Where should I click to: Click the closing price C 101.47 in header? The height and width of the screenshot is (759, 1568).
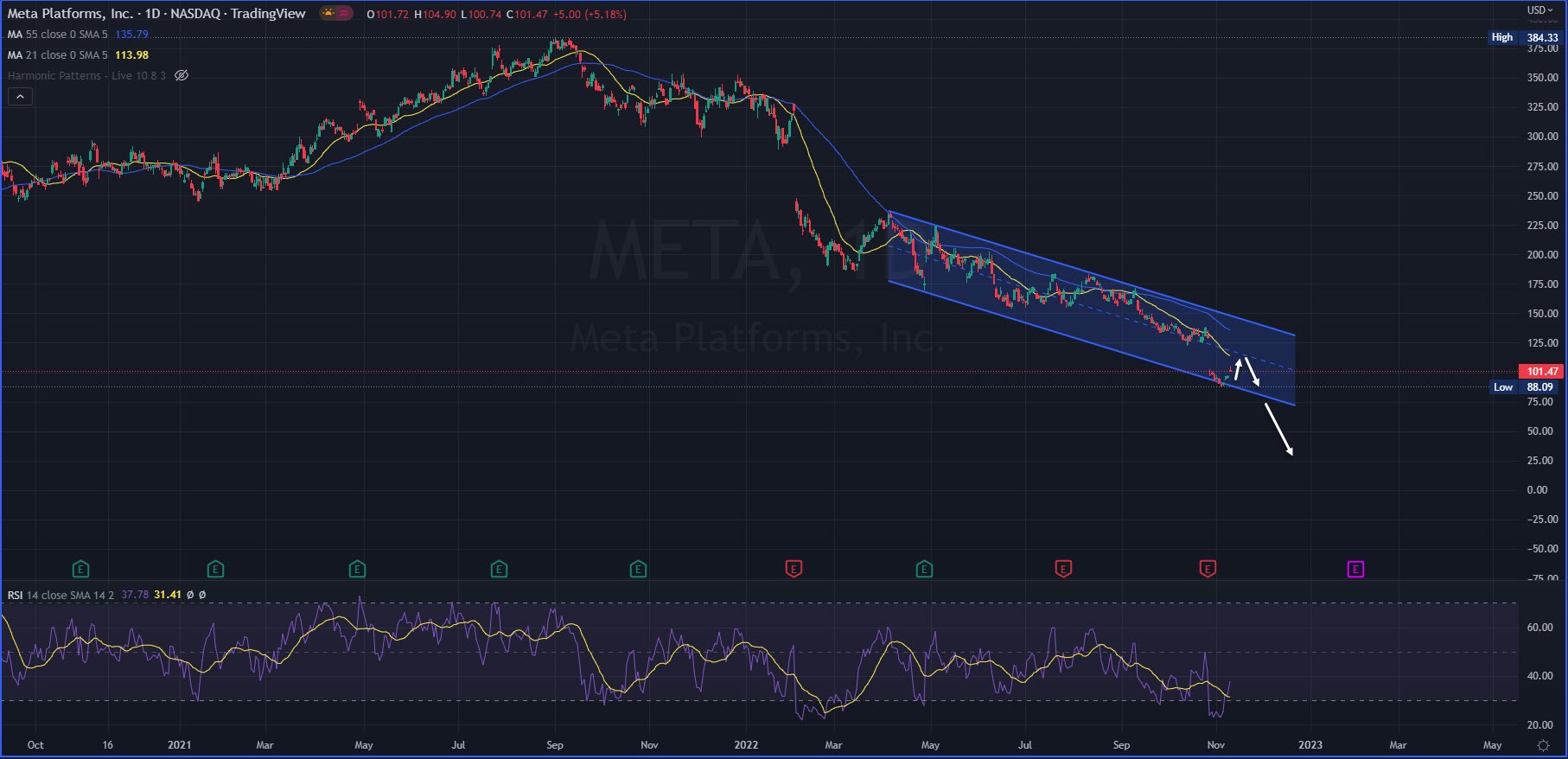(x=527, y=14)
